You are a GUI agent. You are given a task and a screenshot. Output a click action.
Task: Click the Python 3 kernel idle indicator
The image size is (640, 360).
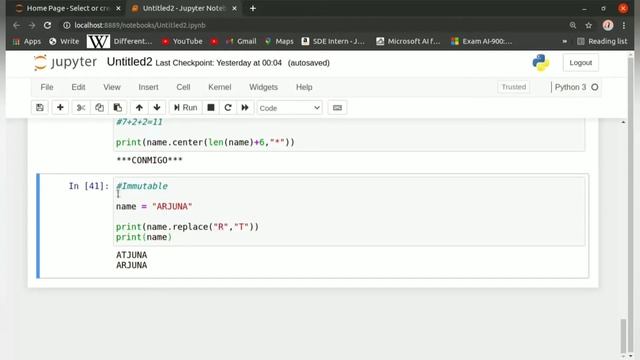[x=595, y=87]
